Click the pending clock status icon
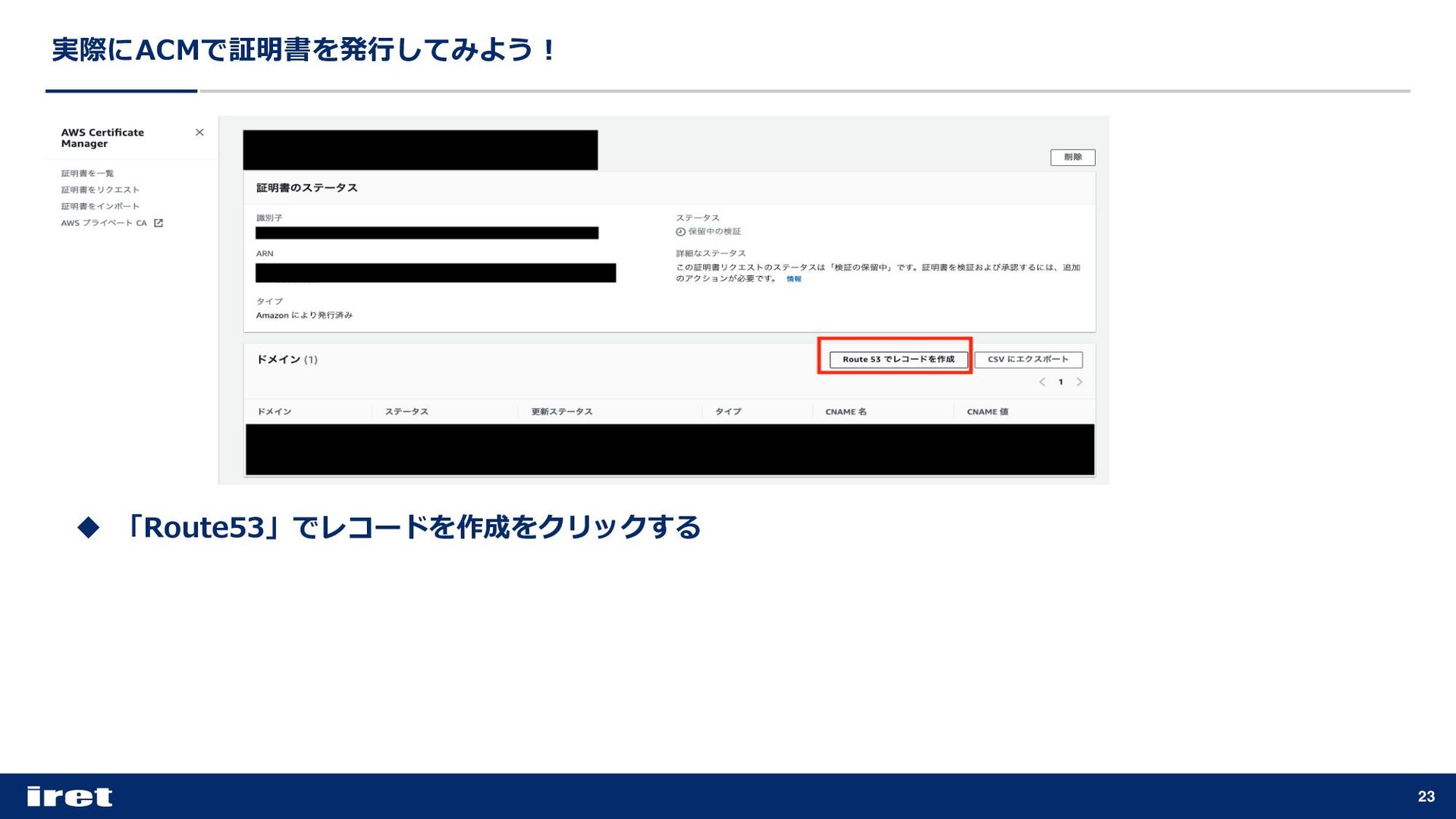This screenshot has width=1456, height=819. click(x=680, y=232)
